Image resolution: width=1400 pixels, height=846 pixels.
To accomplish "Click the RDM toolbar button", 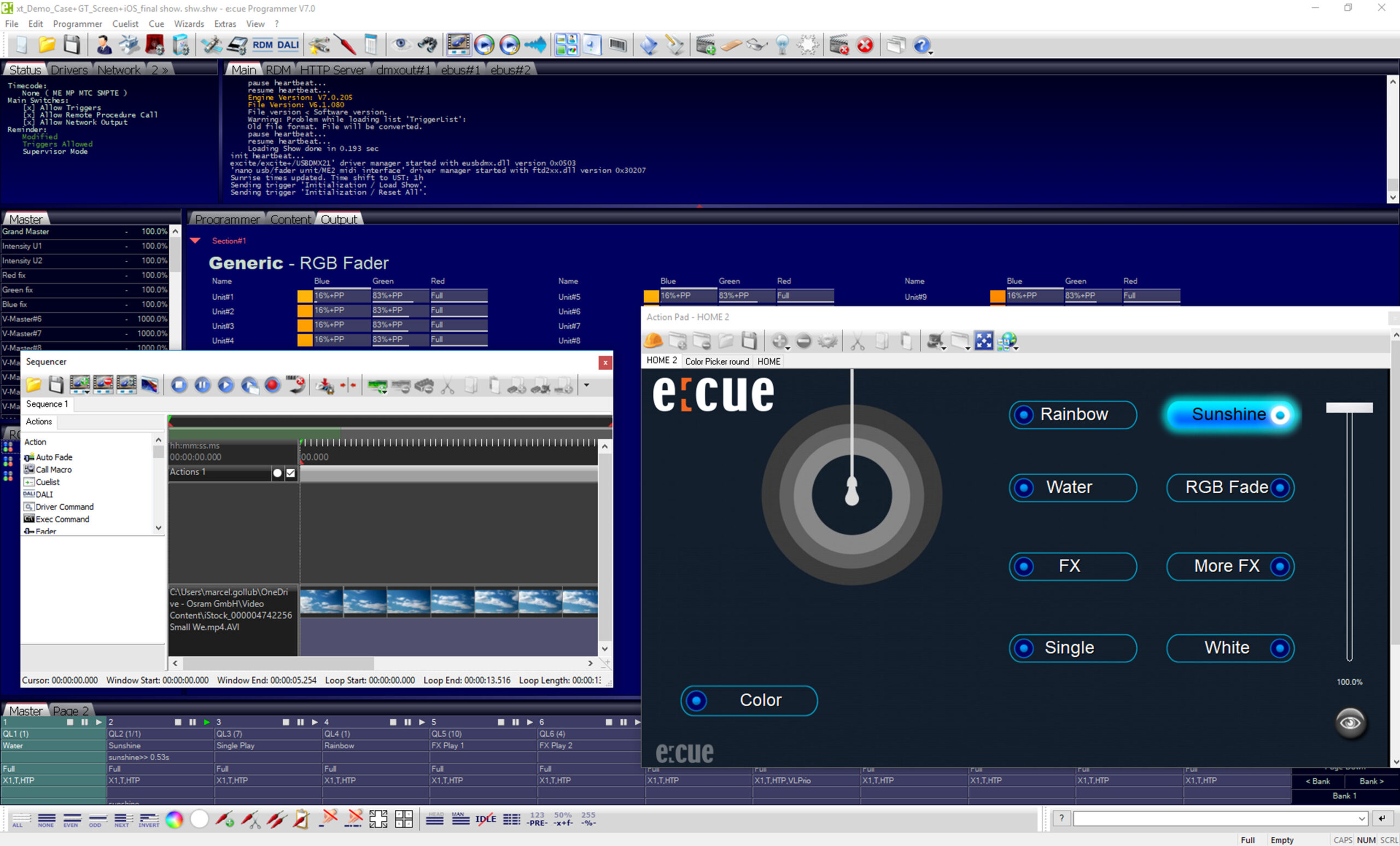I will click(x=262, y=45).
